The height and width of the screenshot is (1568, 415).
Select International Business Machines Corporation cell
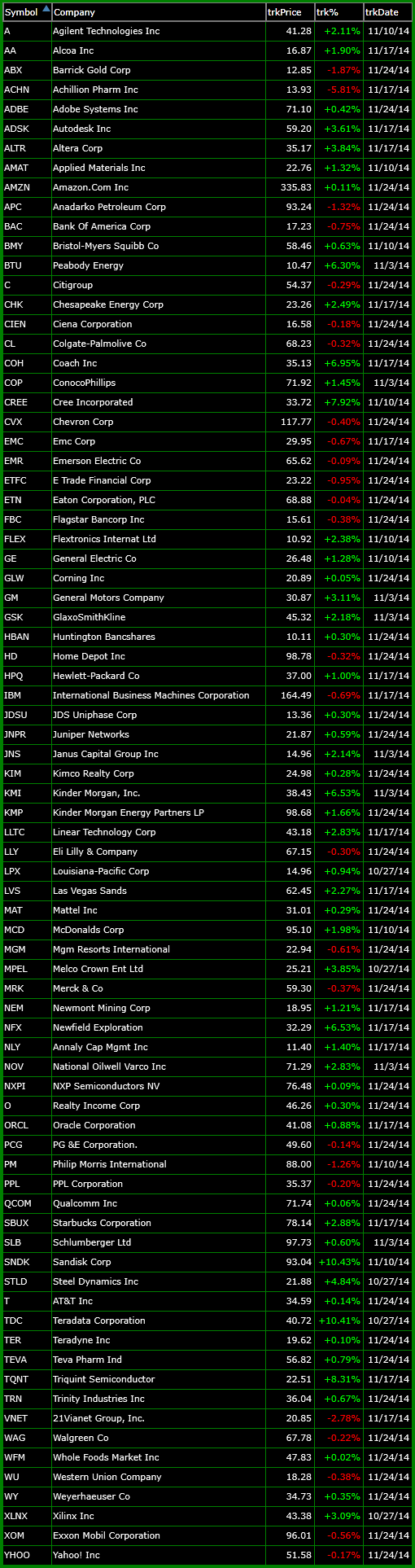(159, 695)
